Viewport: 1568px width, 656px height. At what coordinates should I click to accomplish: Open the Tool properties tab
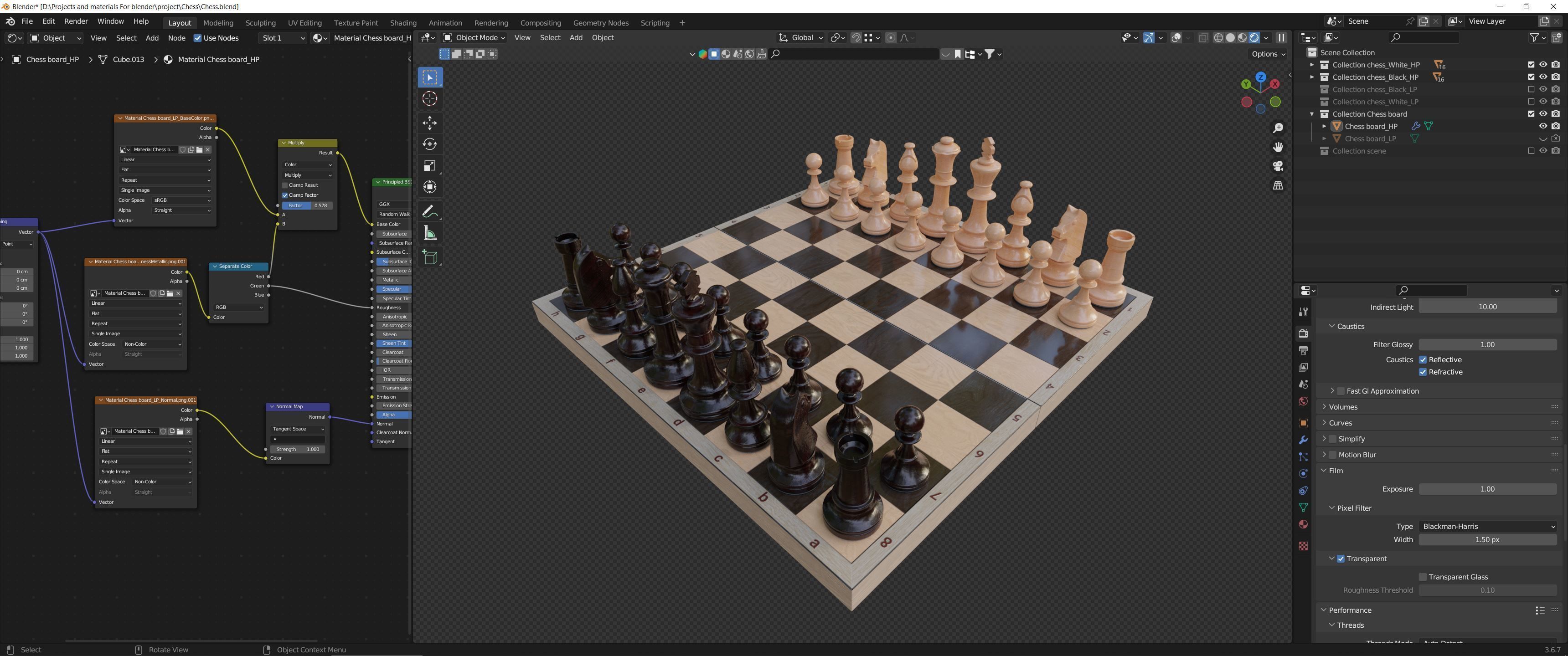click(x=1303, y=312)
